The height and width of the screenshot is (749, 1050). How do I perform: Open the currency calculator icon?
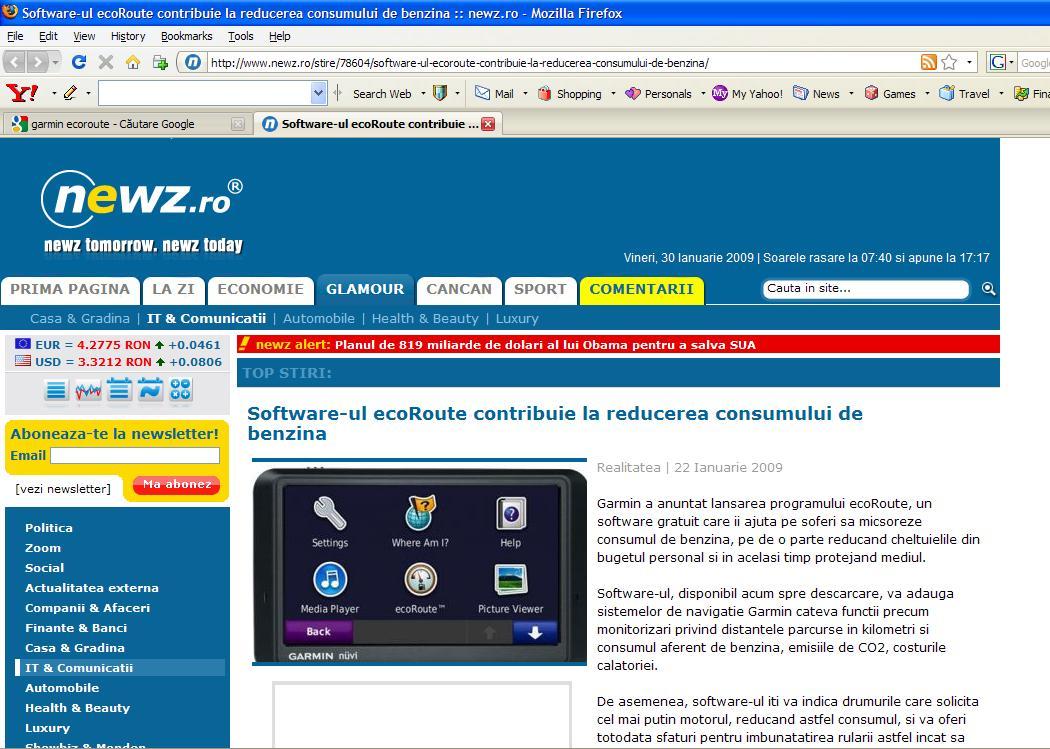[x=181, y=390]
